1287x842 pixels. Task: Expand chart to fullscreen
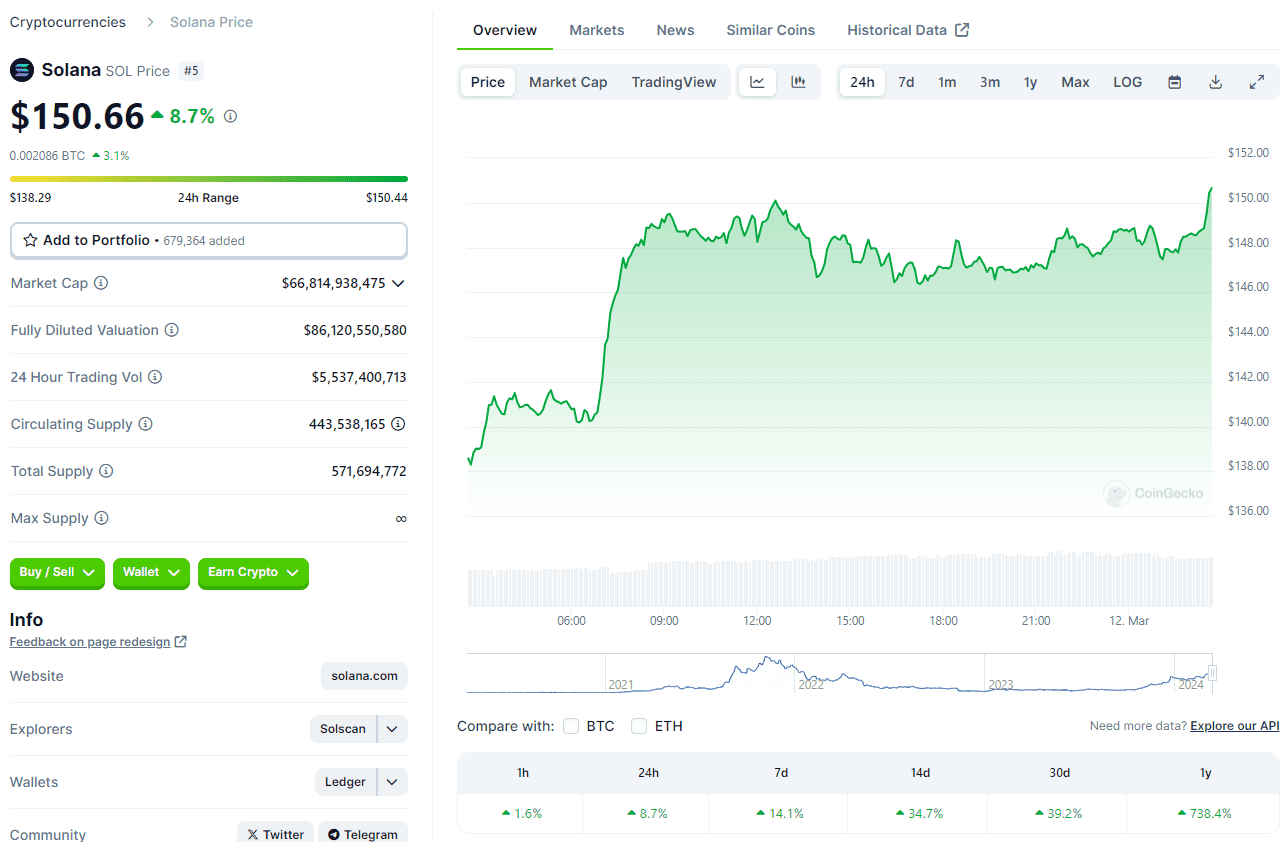click(1257, 82)
